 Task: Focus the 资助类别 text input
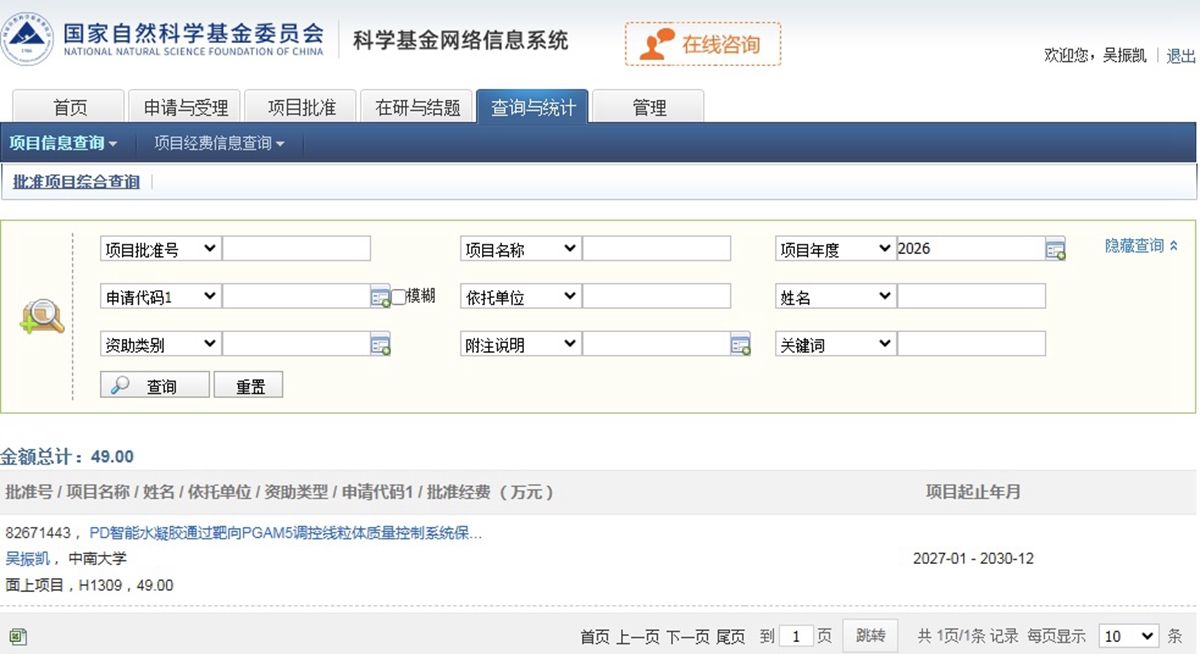tap(296, 344)
